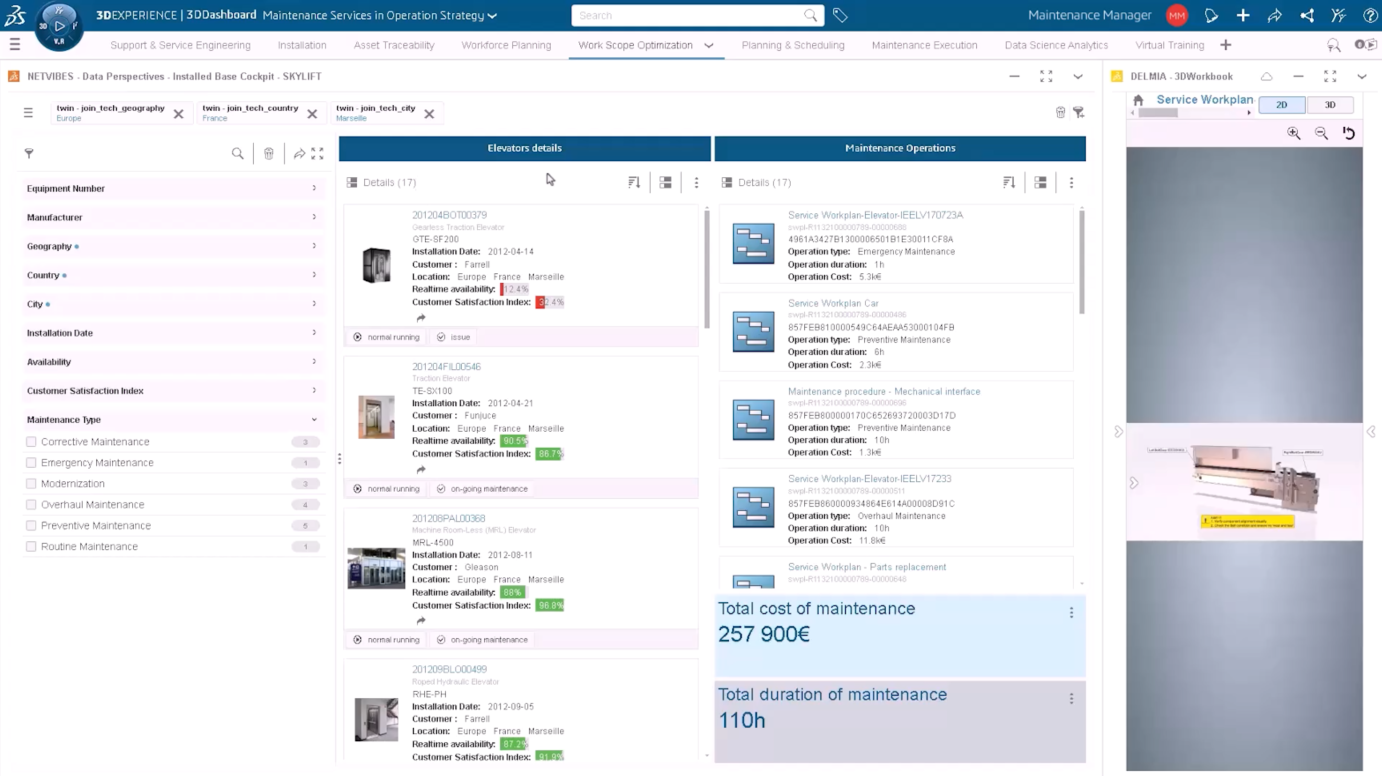The image size is (1382, 776).
Task: Open elevator 201204BOT00379 link
Action: (x=449, y=215)
